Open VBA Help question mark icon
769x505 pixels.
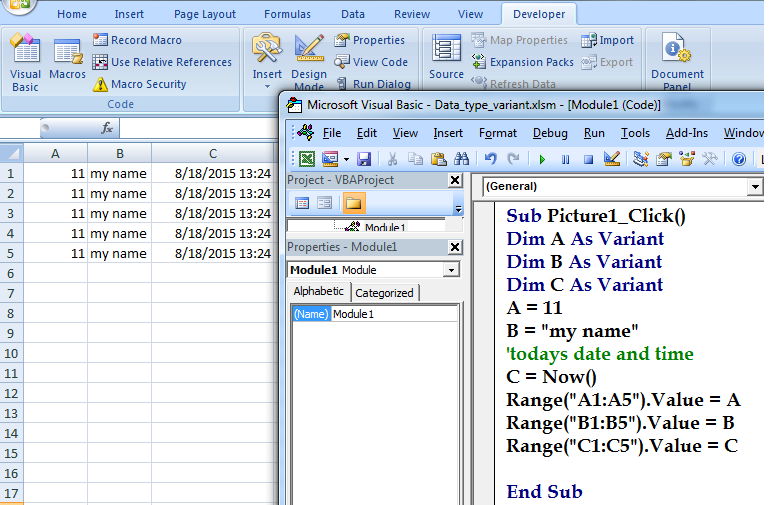pyautogui.click(x=739, y=159)
